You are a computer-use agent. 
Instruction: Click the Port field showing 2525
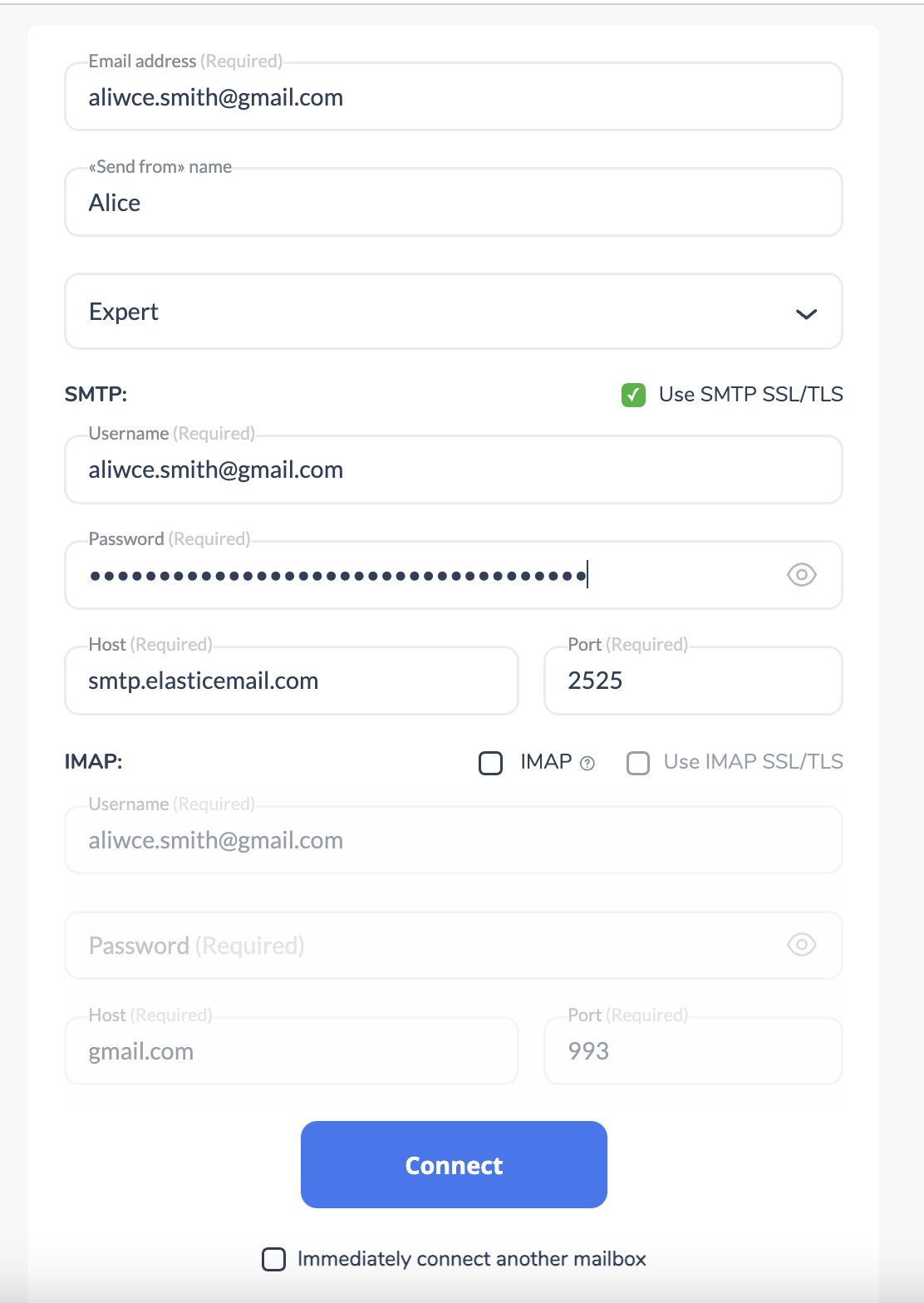point(692,681)
